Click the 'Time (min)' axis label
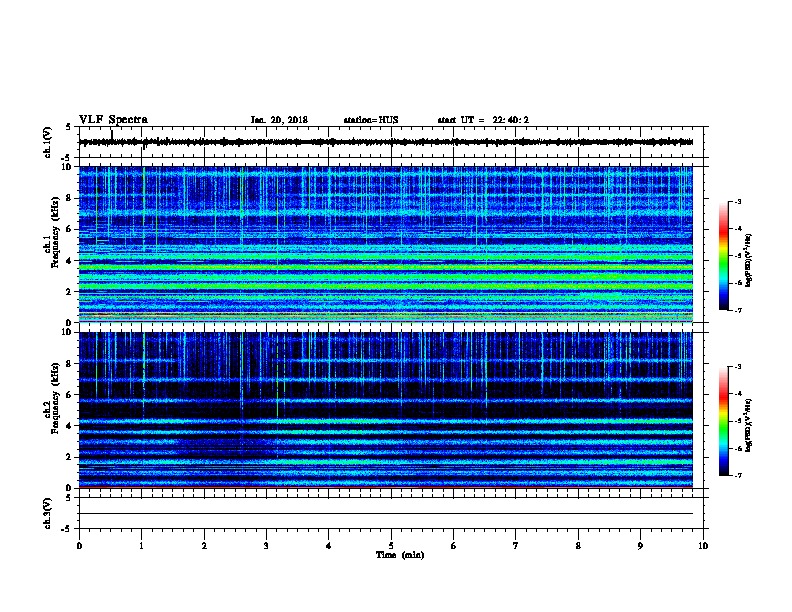 tap(400, 555)
